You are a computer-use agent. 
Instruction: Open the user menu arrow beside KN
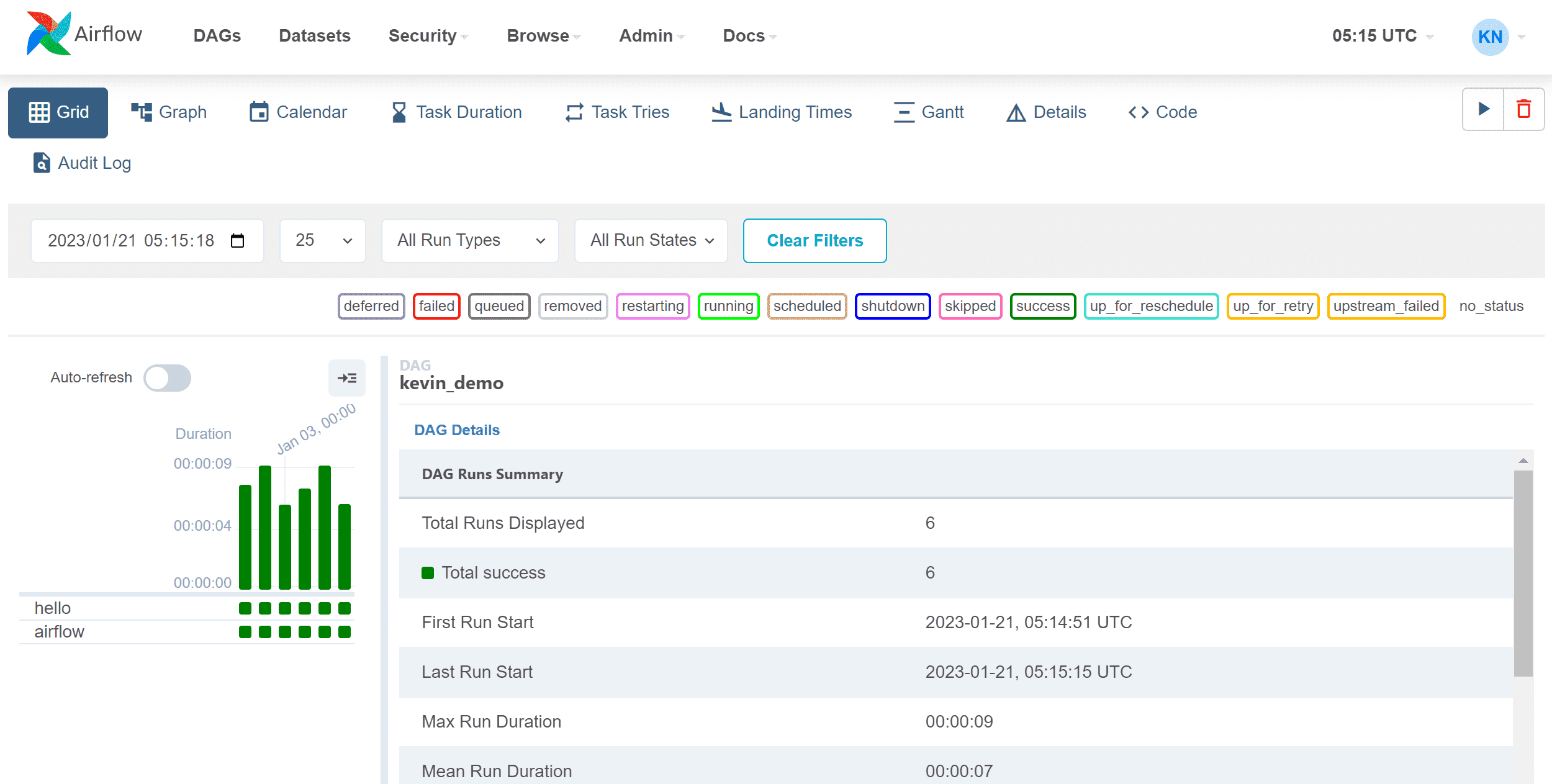click(x=1521, y=37)
